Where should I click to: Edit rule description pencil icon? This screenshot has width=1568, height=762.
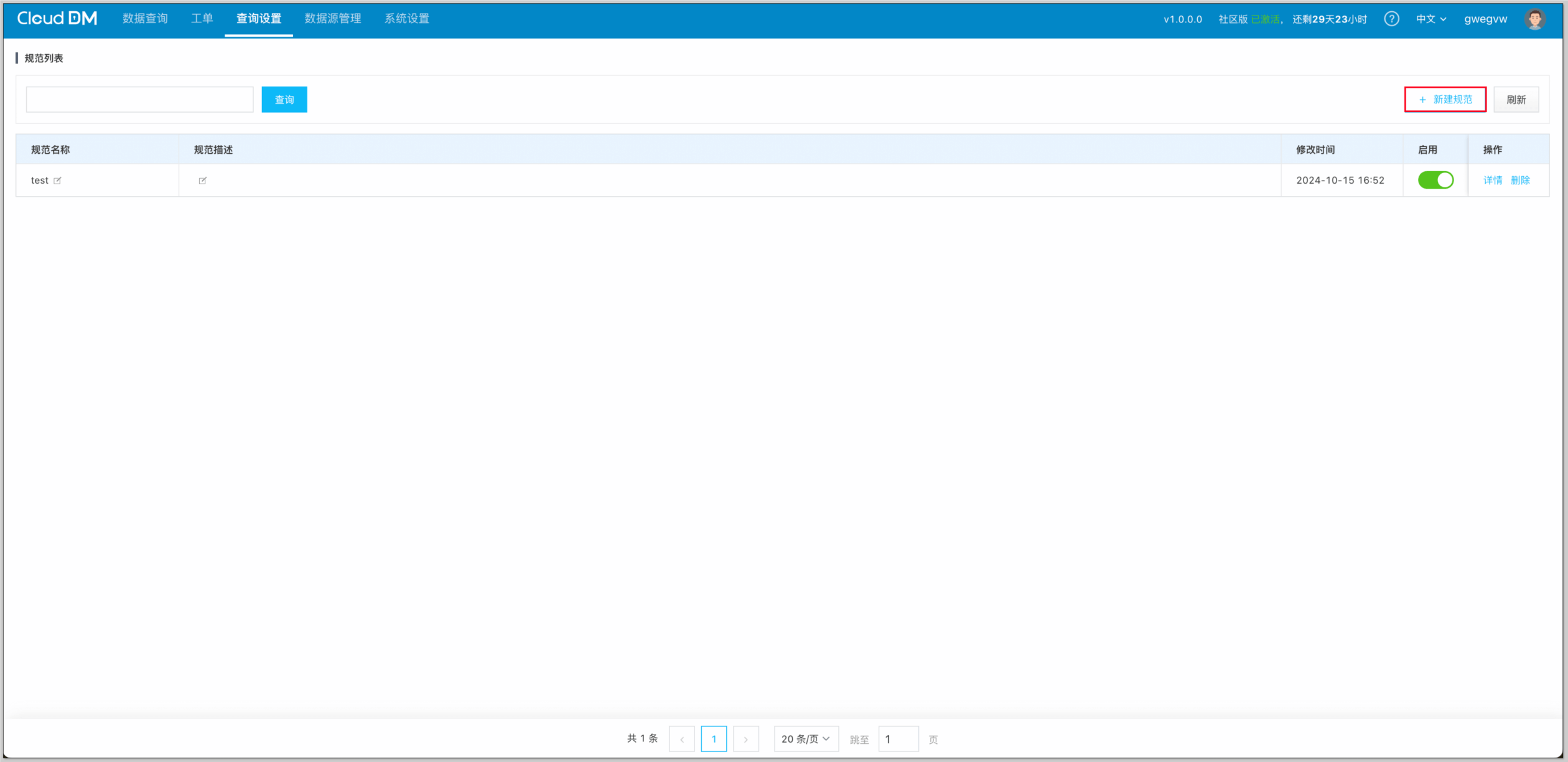(202, 181)
